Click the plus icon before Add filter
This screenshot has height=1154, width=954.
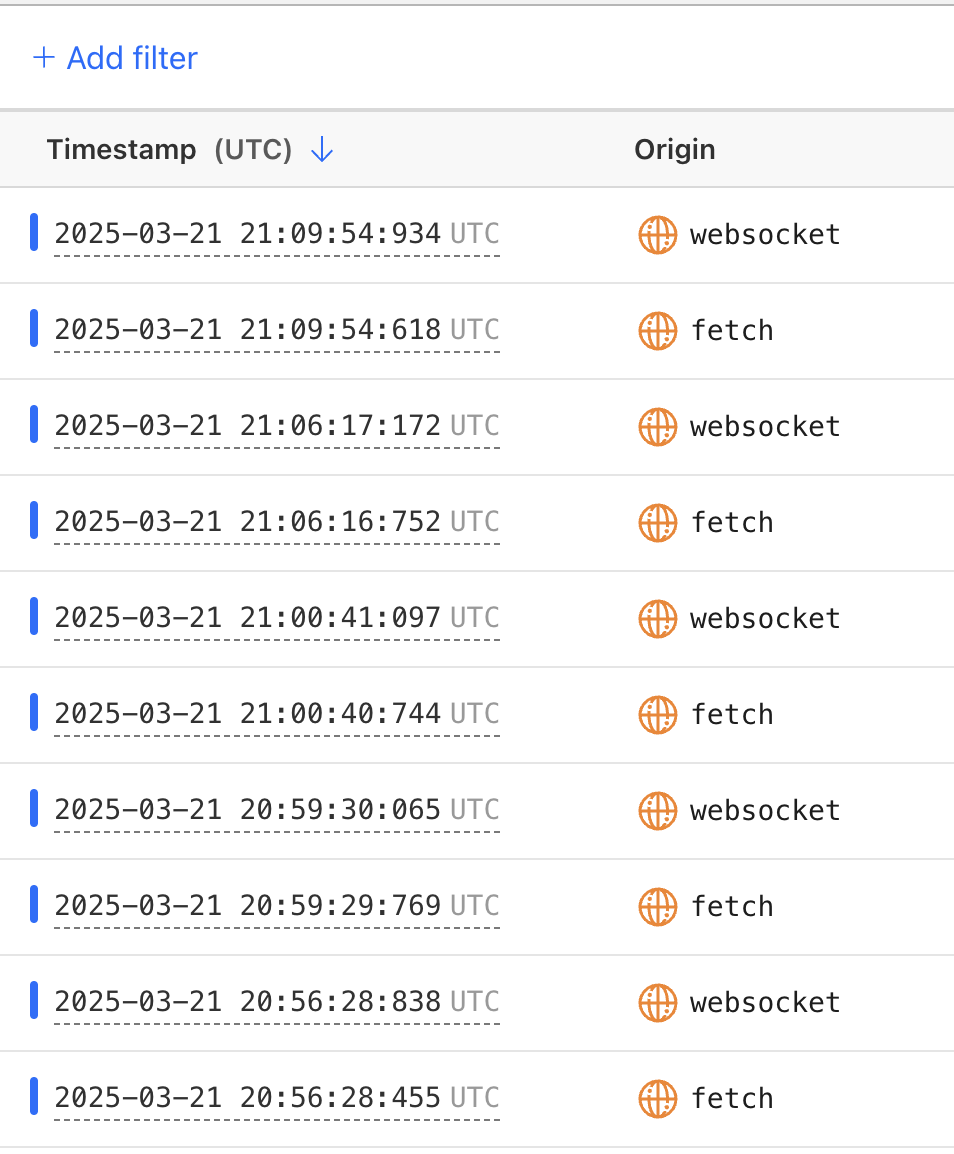coord(44,58)
